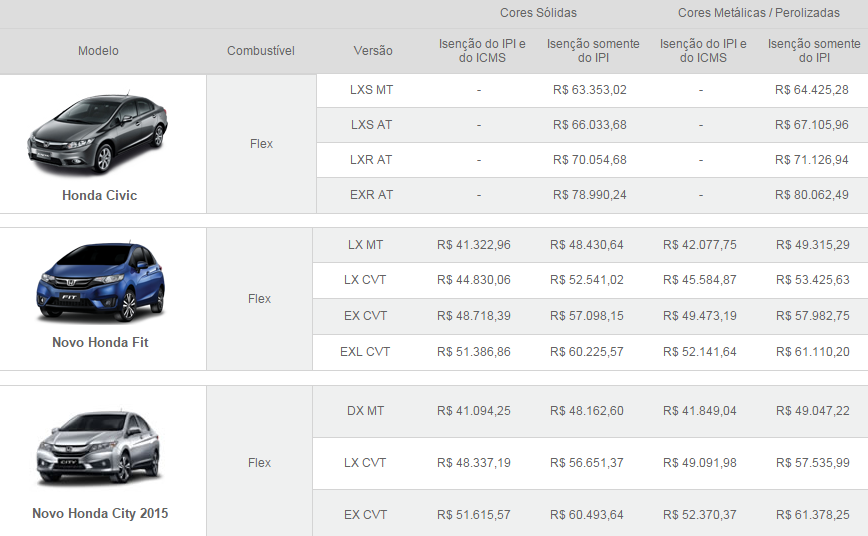Select the LXS MT version cell

click(x=371, y=90)
